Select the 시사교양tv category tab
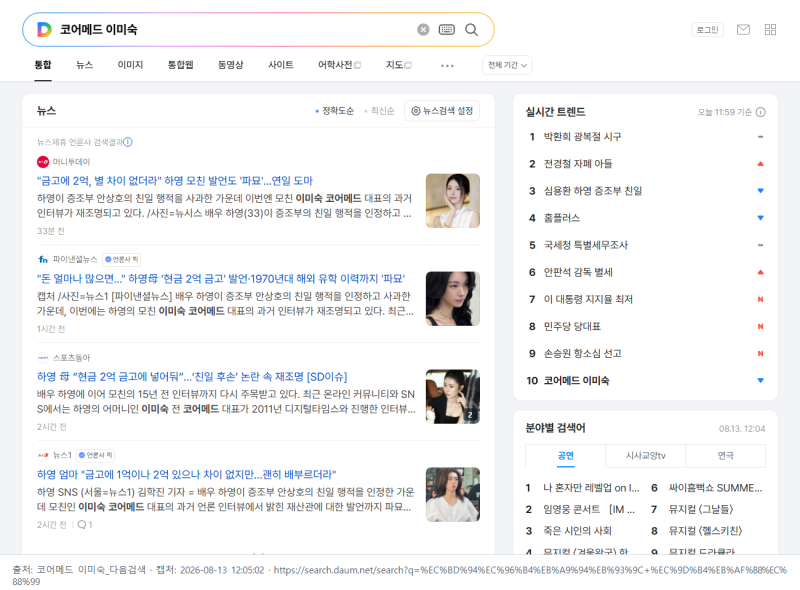Screen dimensions: 800x590 click(645, 456)
